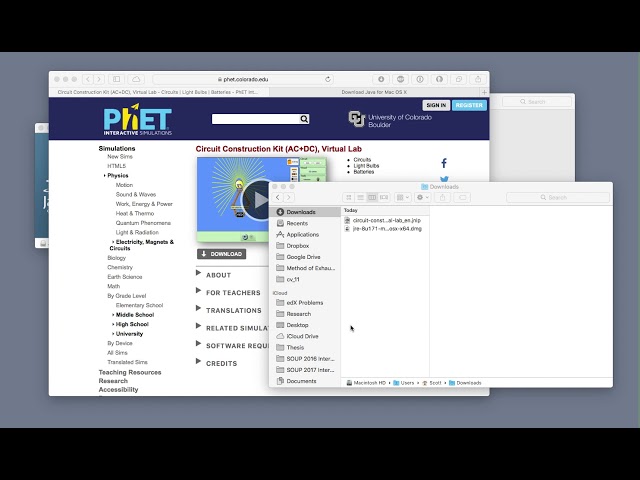Select Recents in Finder sidebar
Viewport: 640px width, 480px height.
pos(304,223)
